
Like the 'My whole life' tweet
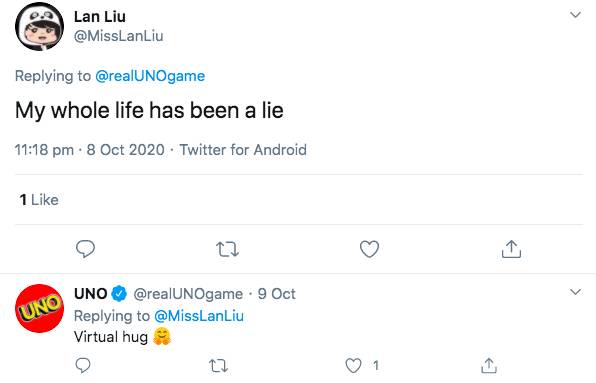point(369,249)
